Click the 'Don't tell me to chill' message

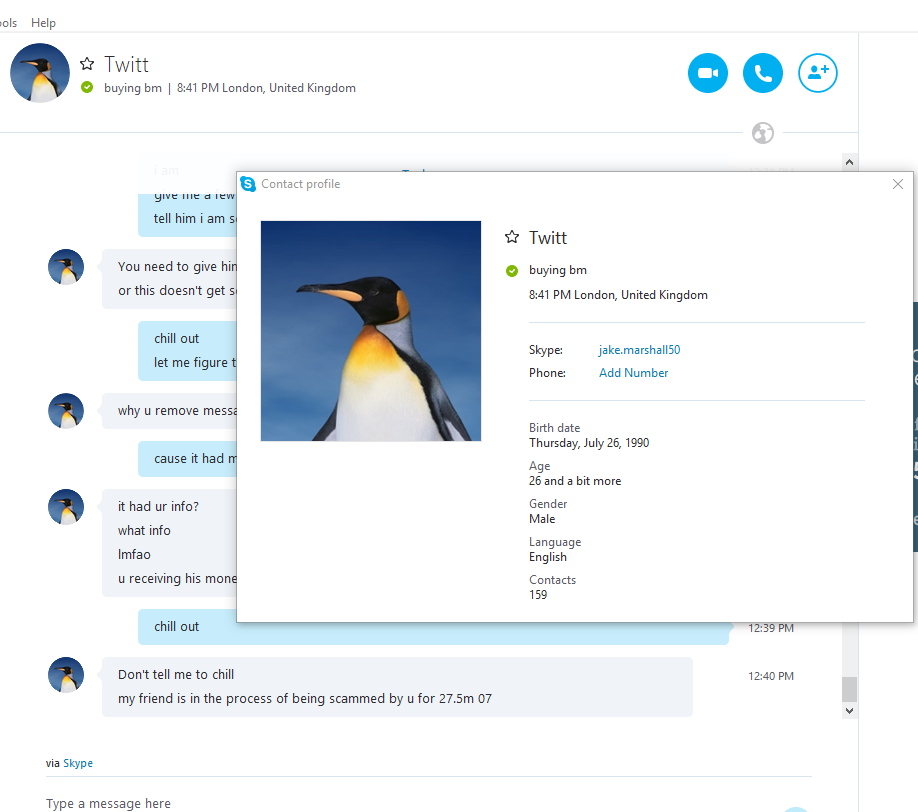click(176, 674)
